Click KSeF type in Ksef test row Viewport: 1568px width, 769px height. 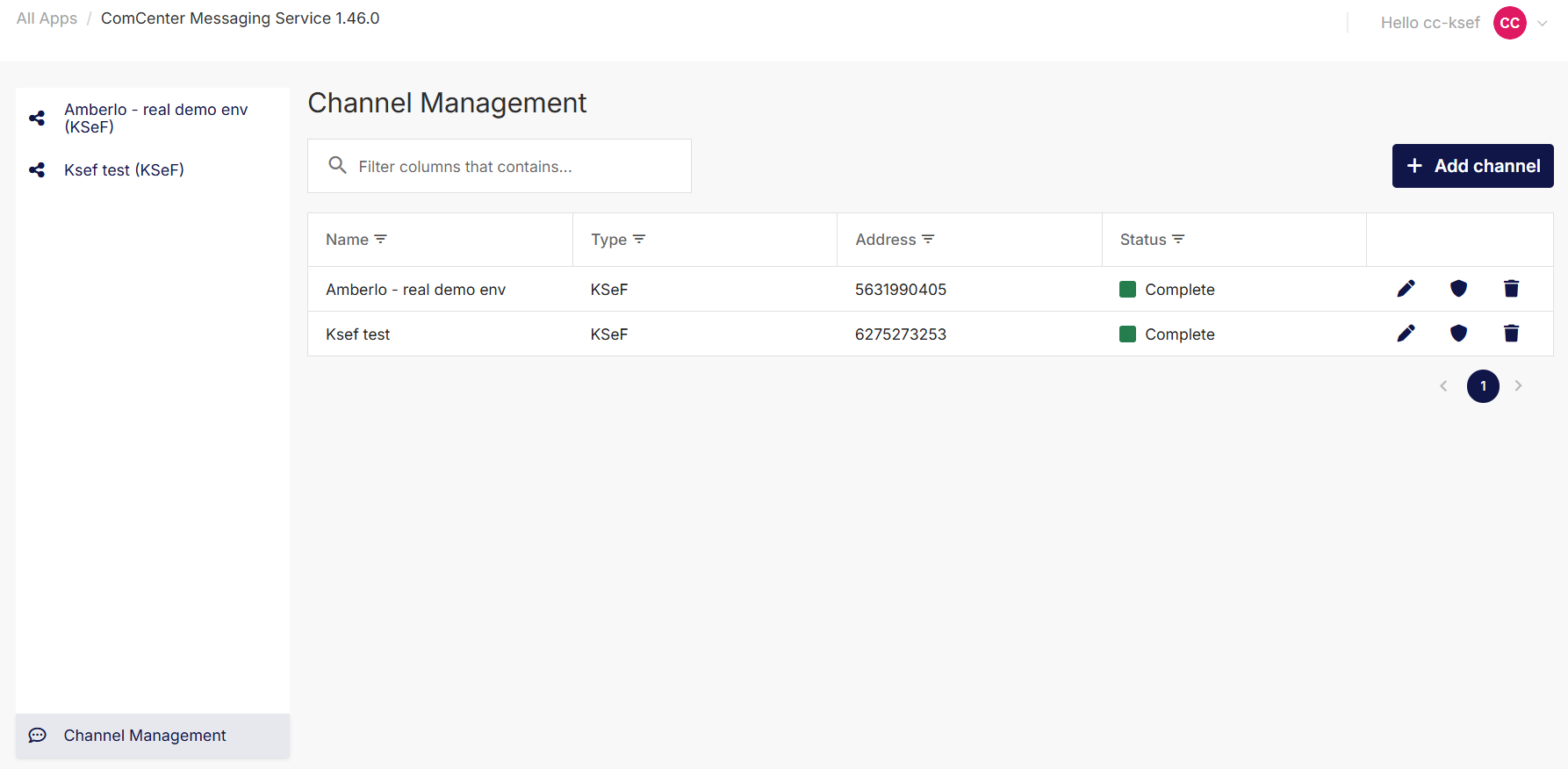(x=609, y=334)
